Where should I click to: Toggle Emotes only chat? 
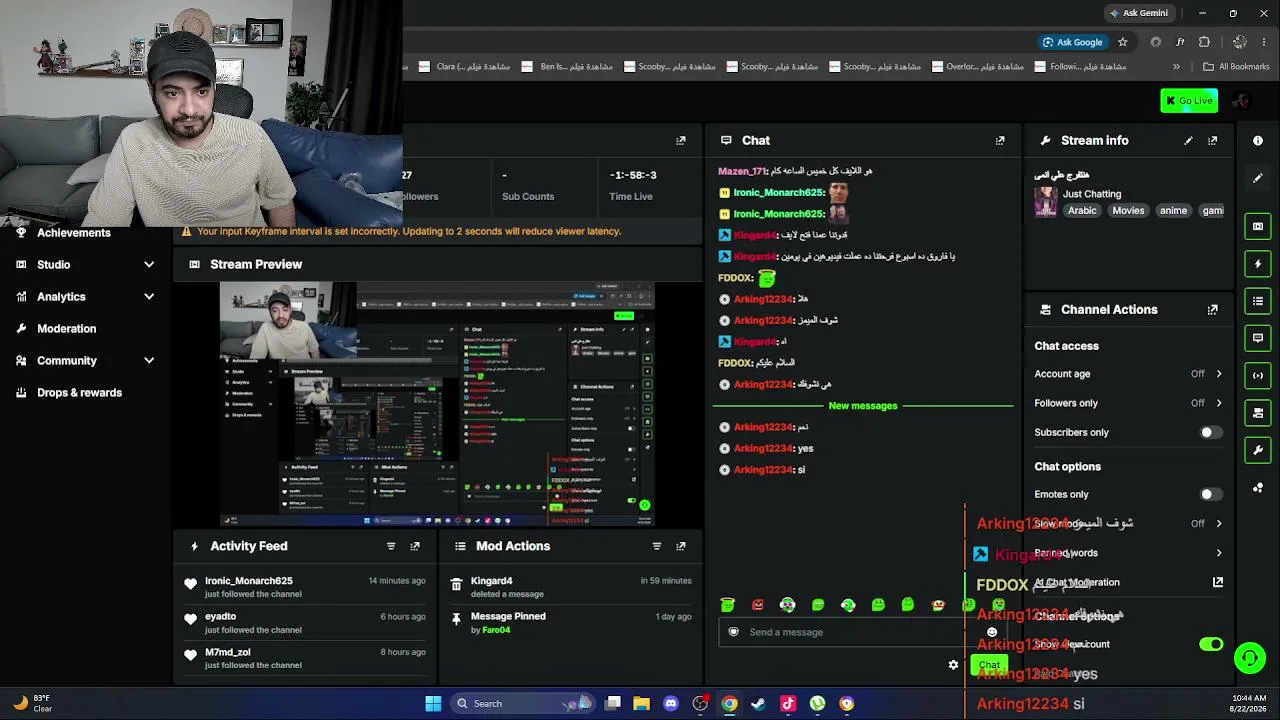(x=1210, y=495)
